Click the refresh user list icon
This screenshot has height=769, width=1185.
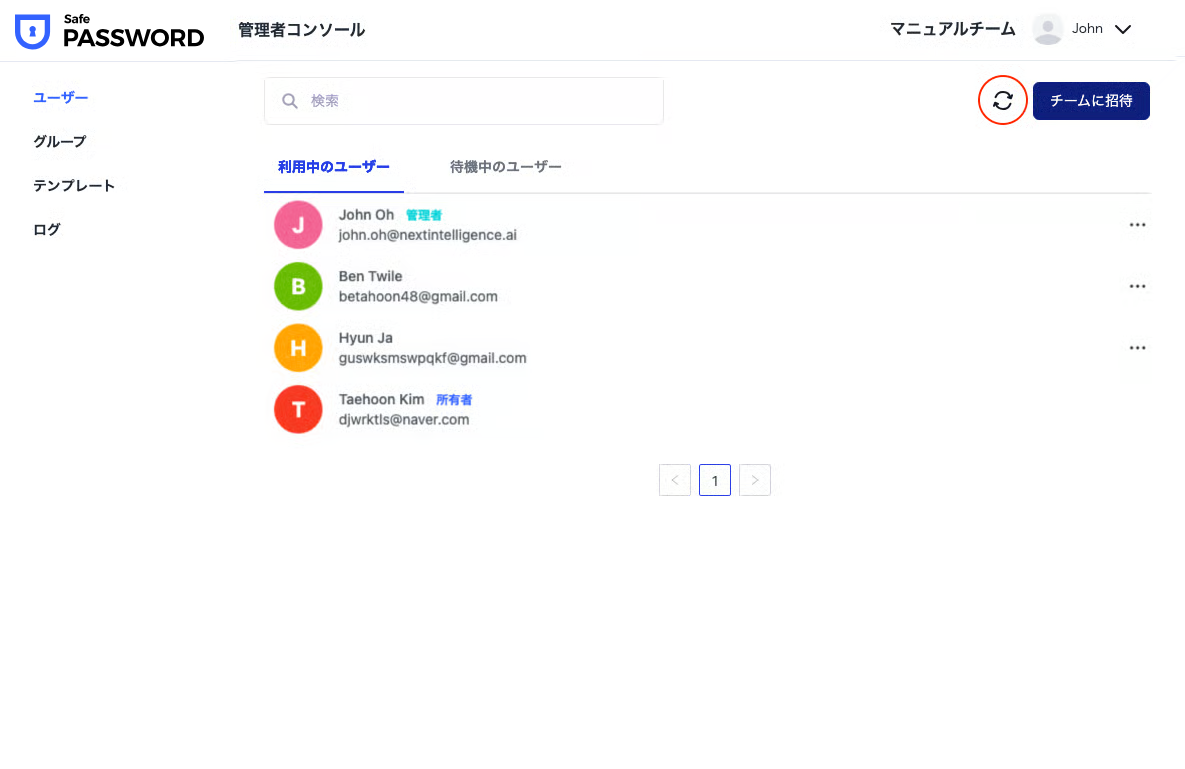[1003, 100]
